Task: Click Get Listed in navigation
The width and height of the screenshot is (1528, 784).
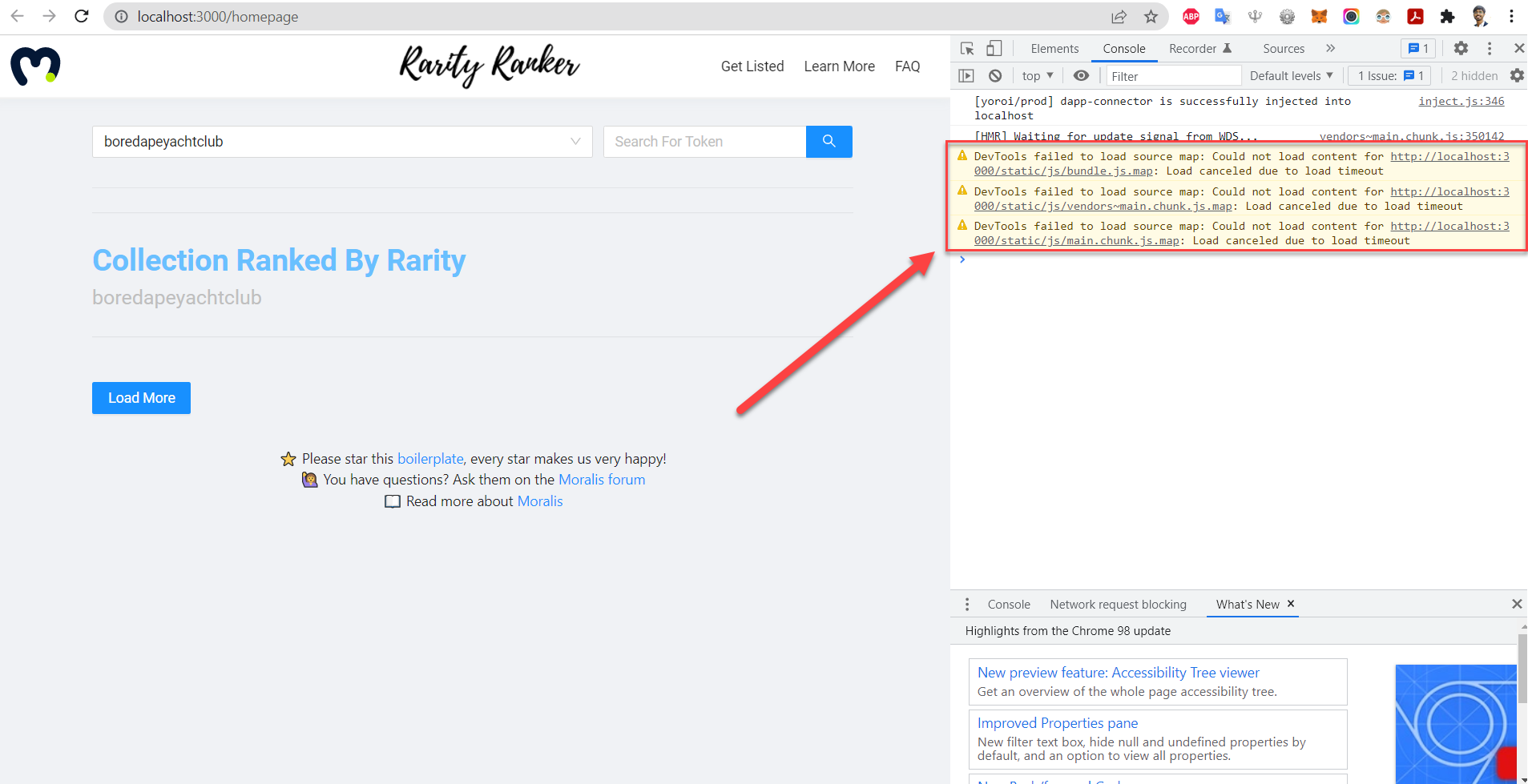Action: click(x=752, y=66)
